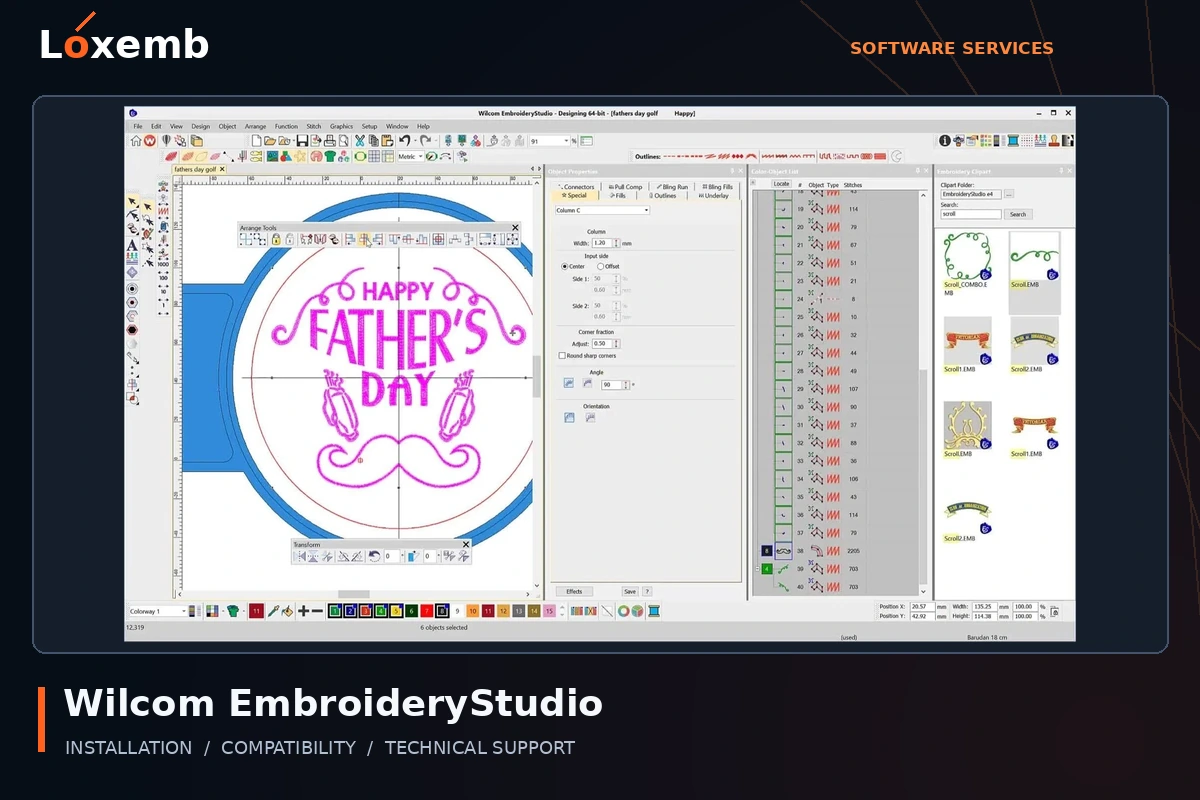
Task: Click the clipart Search button
Action: click(x=1018, y=214)
